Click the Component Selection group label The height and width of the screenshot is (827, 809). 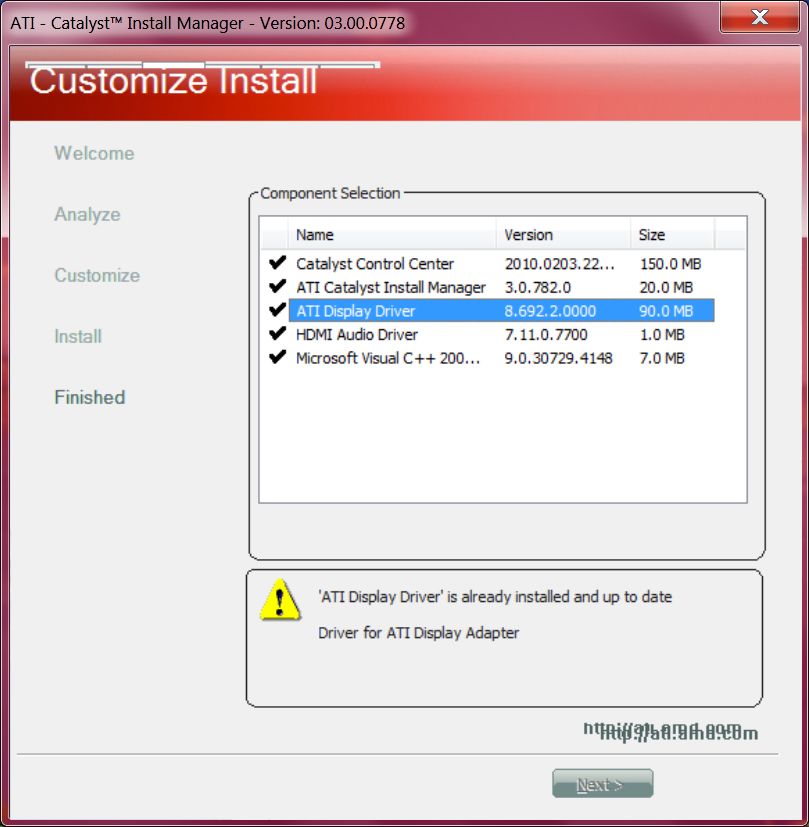click(x=330, y=194)
